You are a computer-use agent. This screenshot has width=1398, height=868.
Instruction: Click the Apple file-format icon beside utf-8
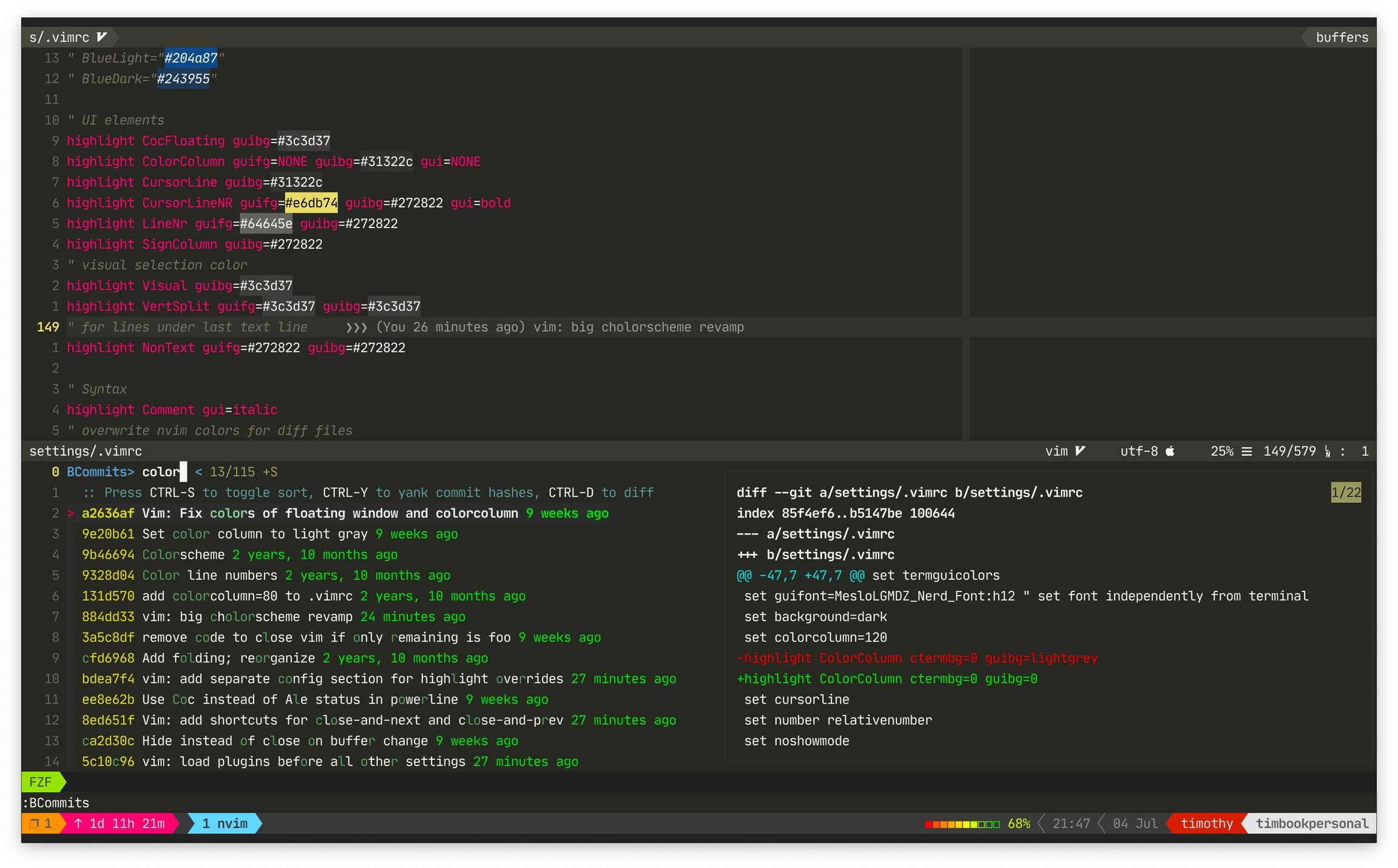coord(1170,451)
